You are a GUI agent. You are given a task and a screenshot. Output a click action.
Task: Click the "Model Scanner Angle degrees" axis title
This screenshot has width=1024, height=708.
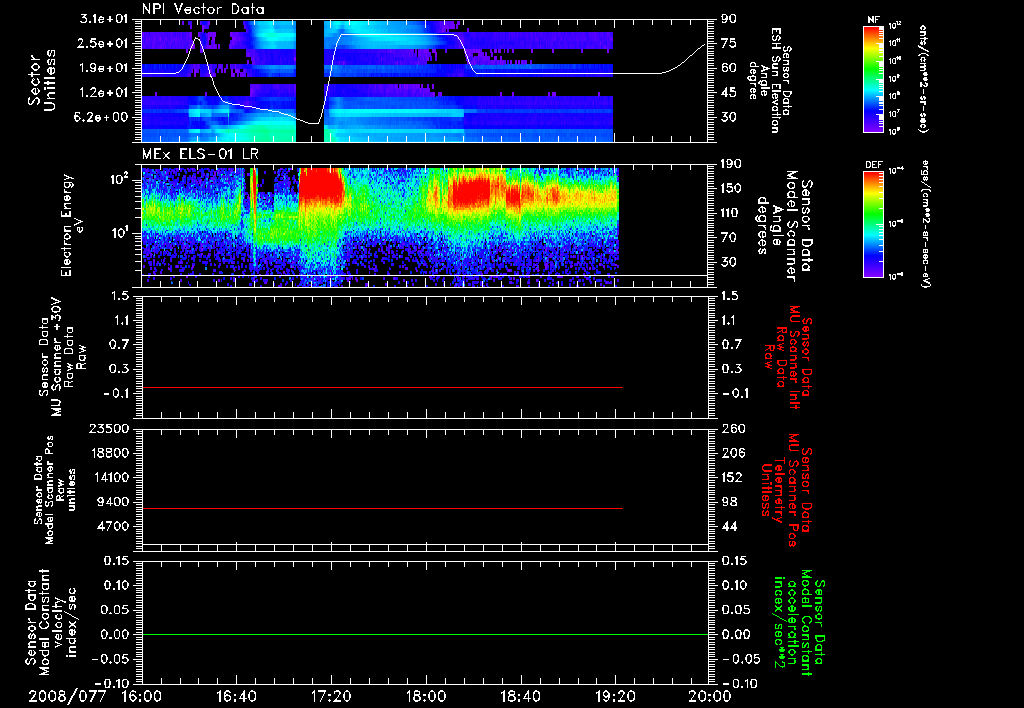[776, 226]
